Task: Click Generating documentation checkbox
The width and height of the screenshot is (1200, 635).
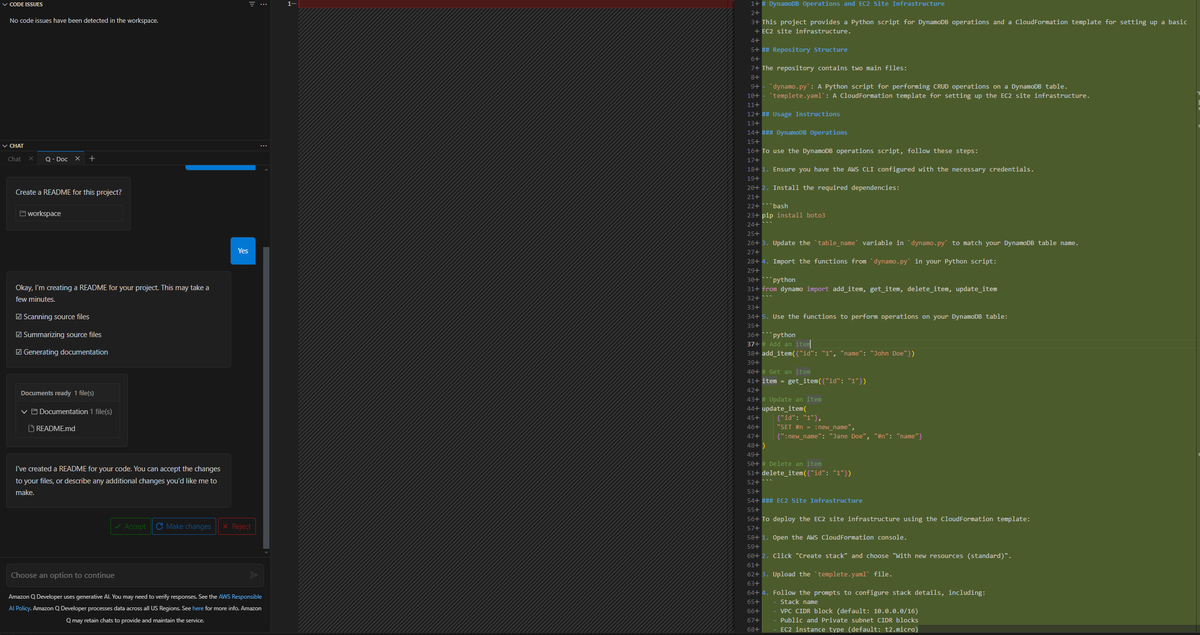Action: pyautogui.click(x=19, y=352)
